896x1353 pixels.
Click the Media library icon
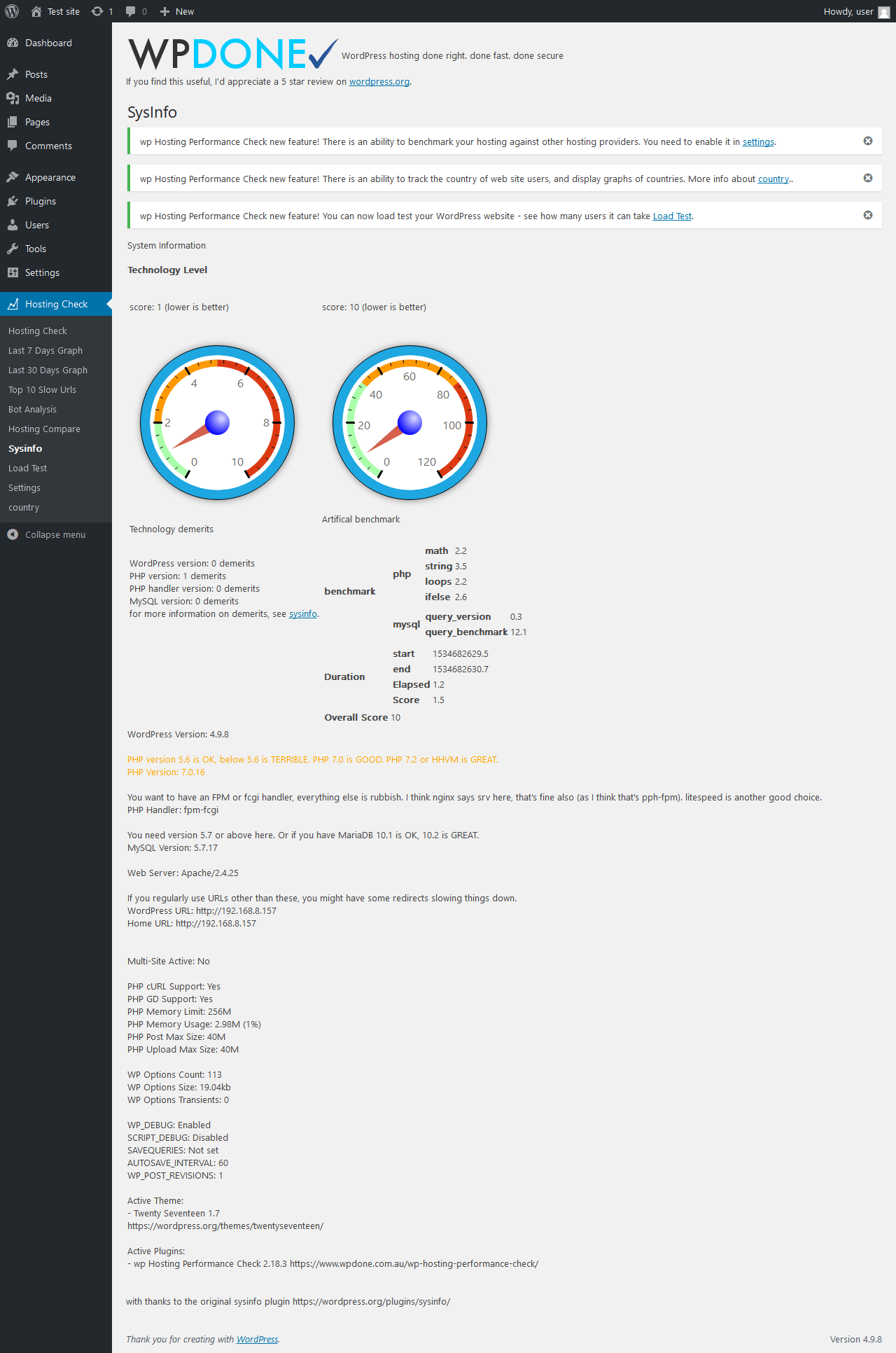[x=13, y=98]
